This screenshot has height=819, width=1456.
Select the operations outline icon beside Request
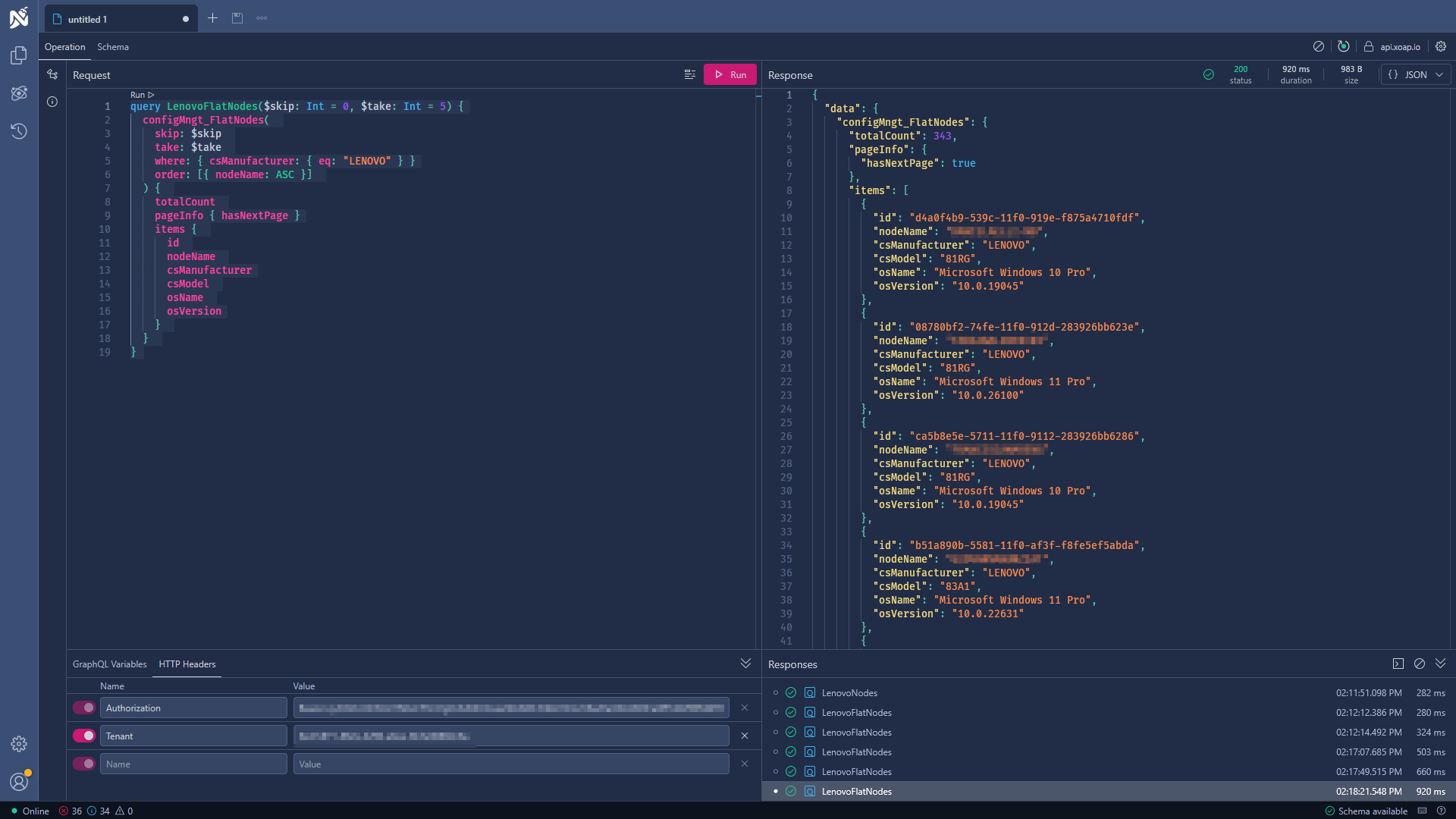(x=690, y=74)
